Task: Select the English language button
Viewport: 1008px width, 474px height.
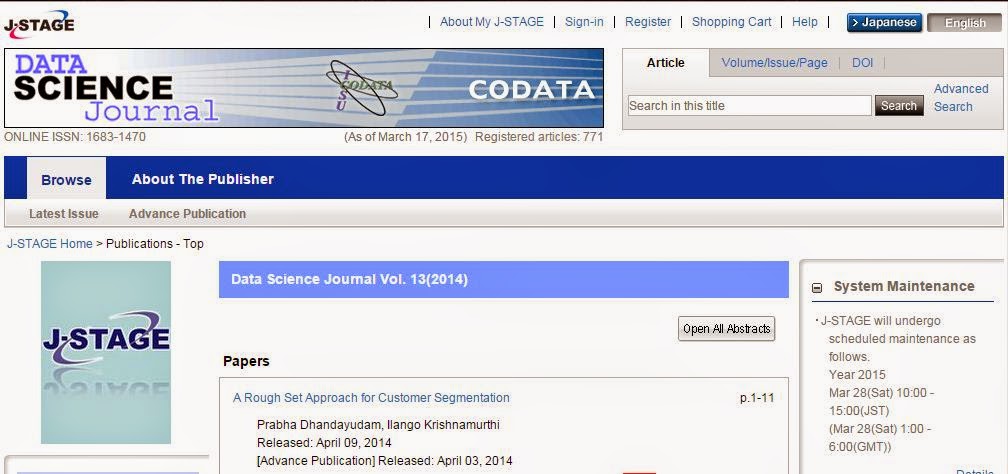Action: [965, 23]
